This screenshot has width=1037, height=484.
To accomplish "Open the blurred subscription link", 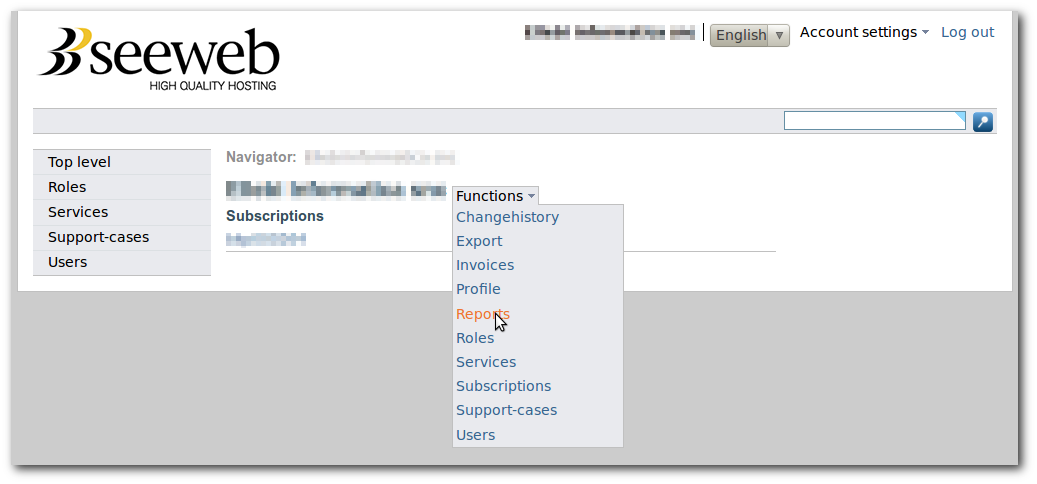I will tap(266, 239).
